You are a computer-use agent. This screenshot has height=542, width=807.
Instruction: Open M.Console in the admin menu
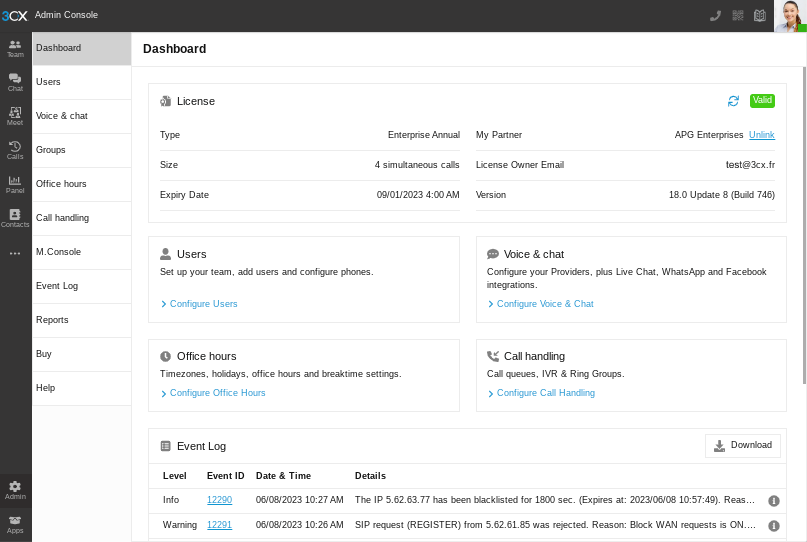(82, 252)
